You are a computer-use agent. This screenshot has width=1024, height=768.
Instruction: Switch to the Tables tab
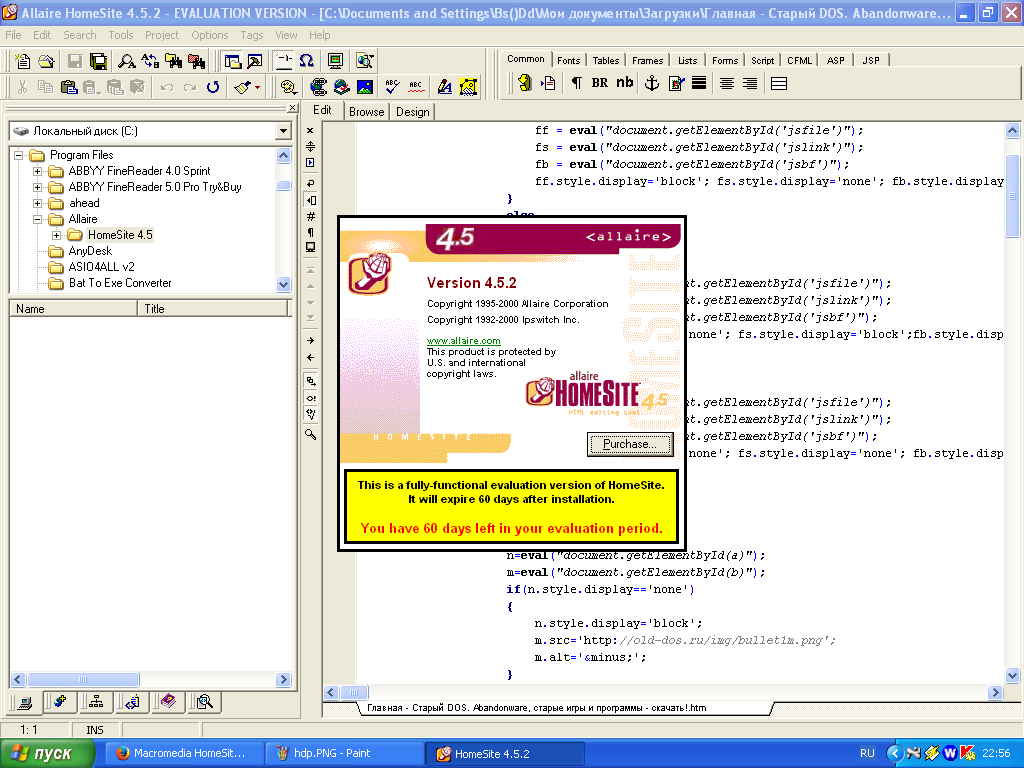tap(606, 61)
